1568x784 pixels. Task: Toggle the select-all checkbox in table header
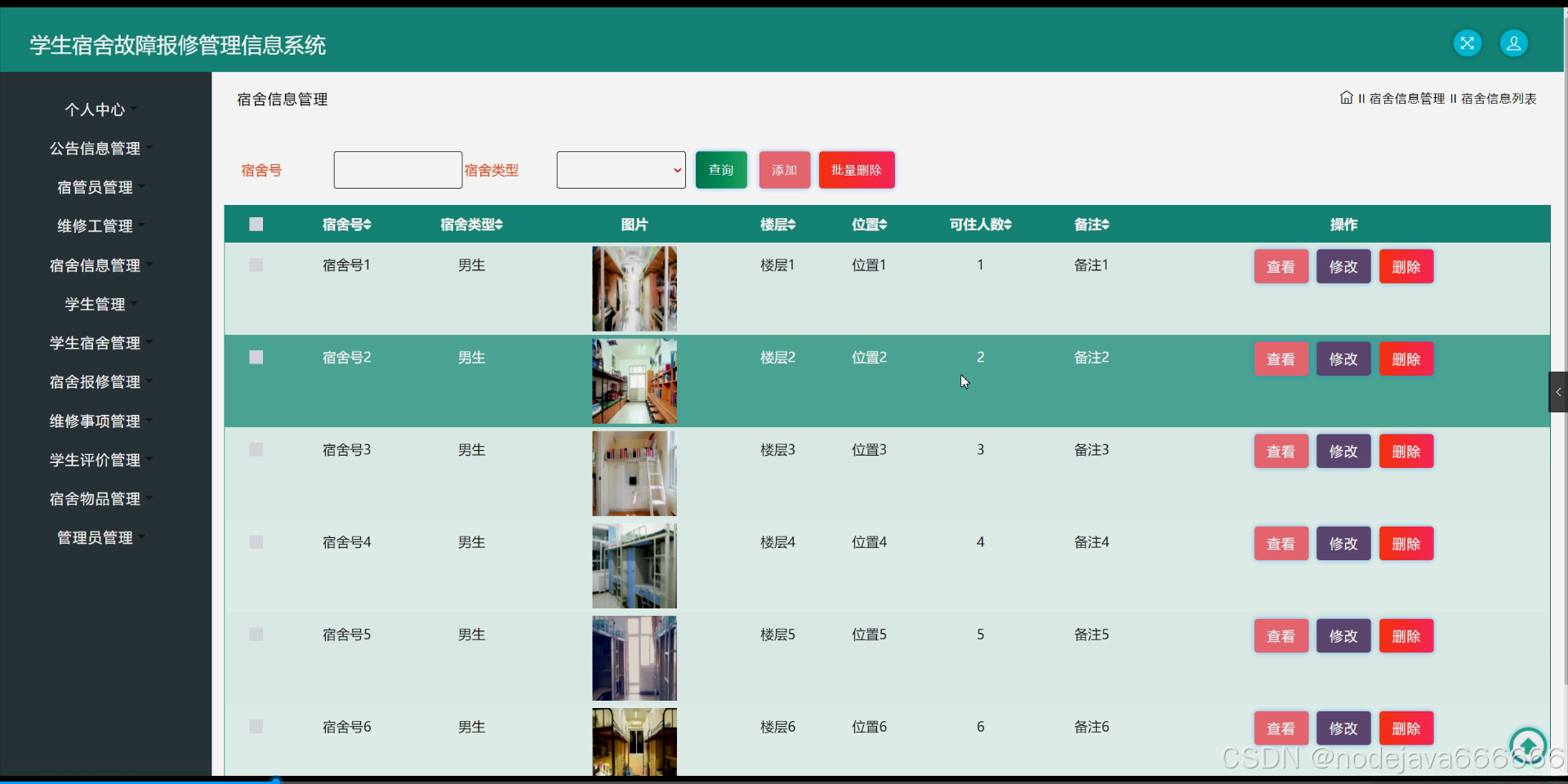coord(256,224)
